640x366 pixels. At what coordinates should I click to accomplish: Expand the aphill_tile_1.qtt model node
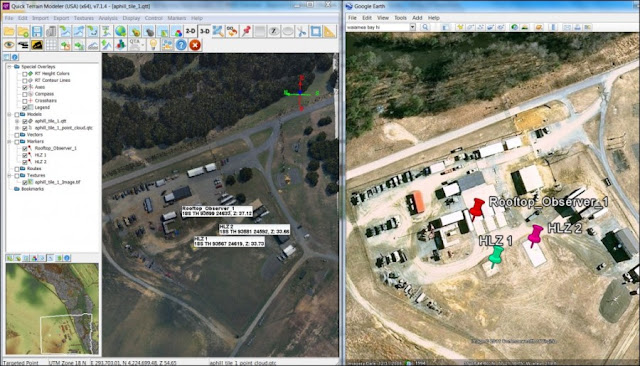(17, 121)
